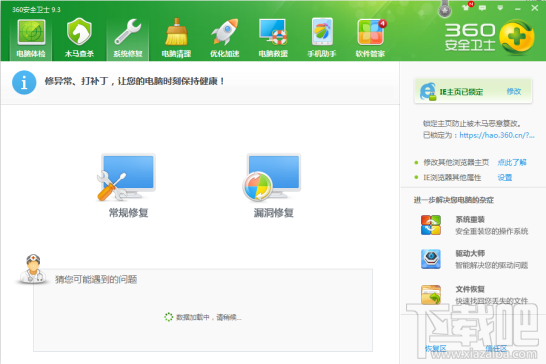Image resolution: width=546 pixels, height=364 pixels.
Task: Click the 木马查杀 tab label
Action: (x=79, y=54)
